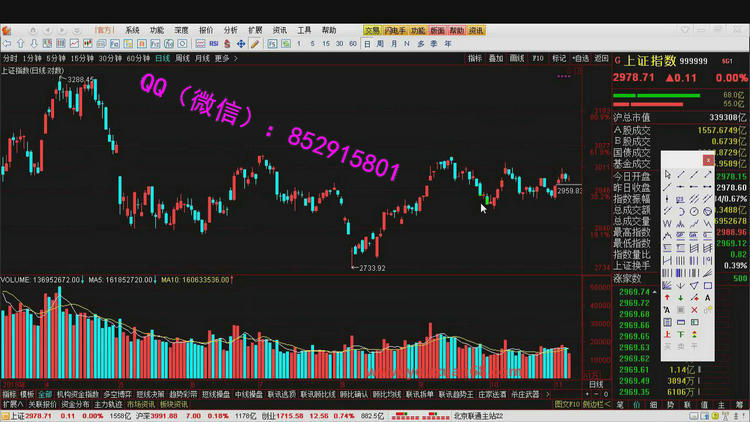Click the 闪电手 button
Image resolution: width=750 pixels, height=422 pixels.
(x=395, y=30)
